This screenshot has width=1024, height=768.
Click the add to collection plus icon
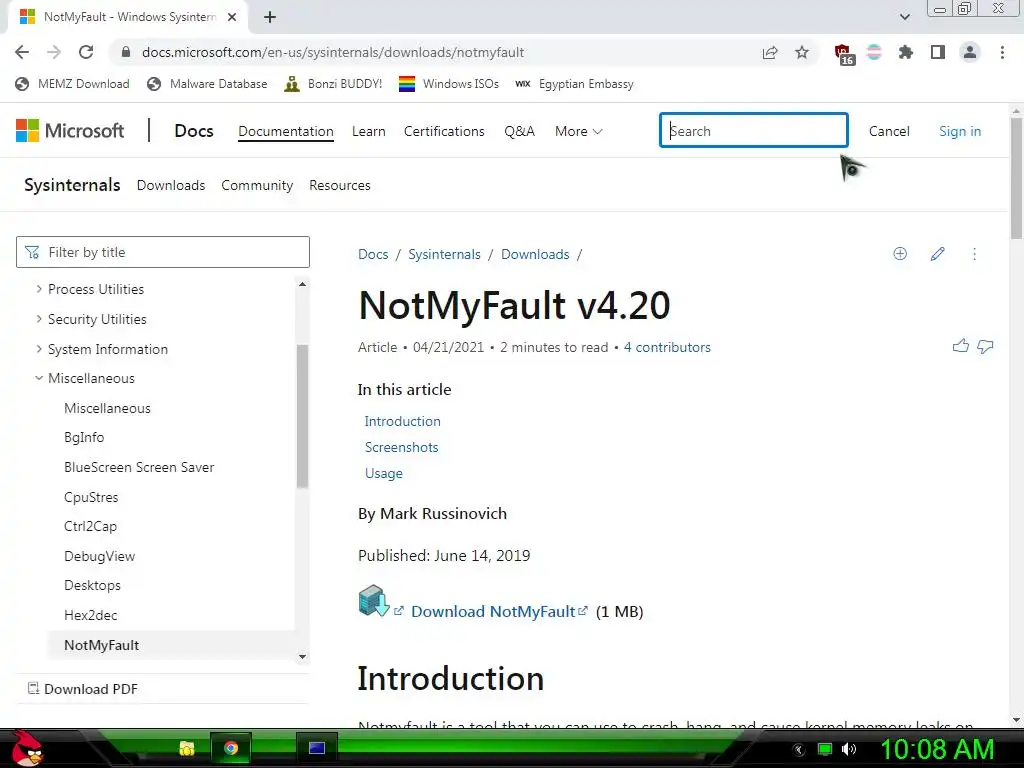pos(900,253)
